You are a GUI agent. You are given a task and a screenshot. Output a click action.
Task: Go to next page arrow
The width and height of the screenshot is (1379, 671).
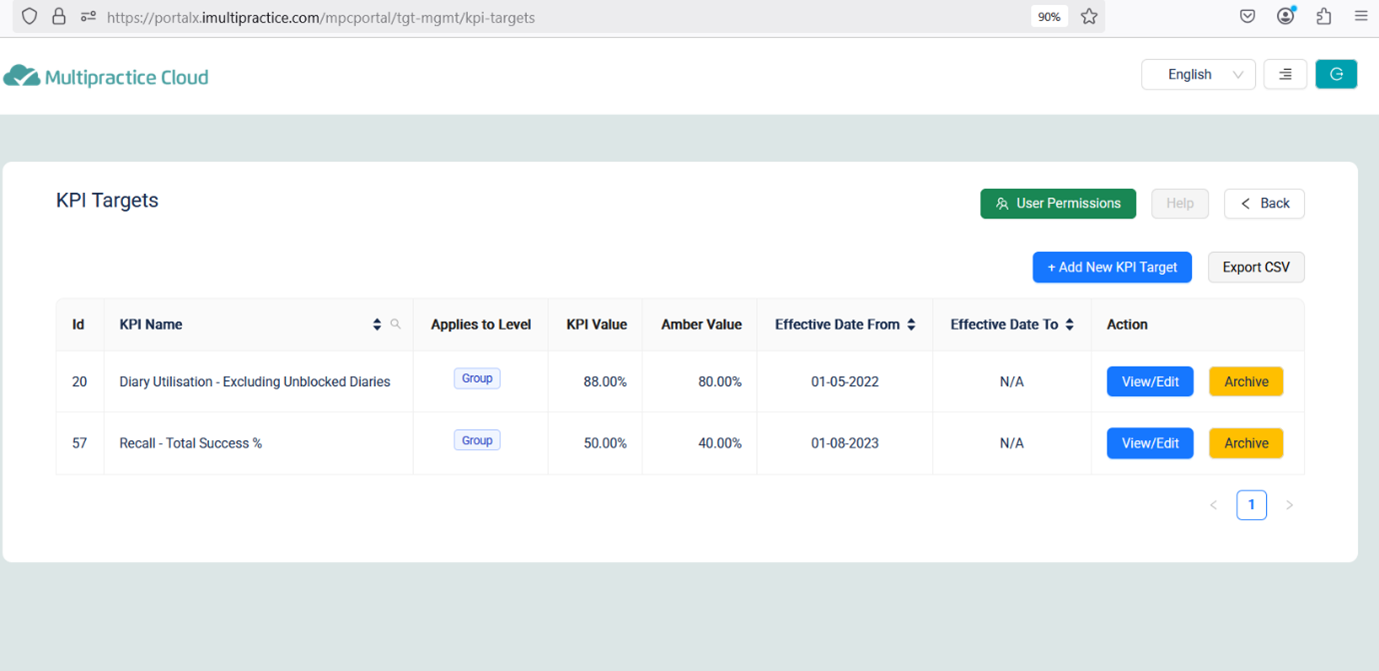click(1289, 505)
